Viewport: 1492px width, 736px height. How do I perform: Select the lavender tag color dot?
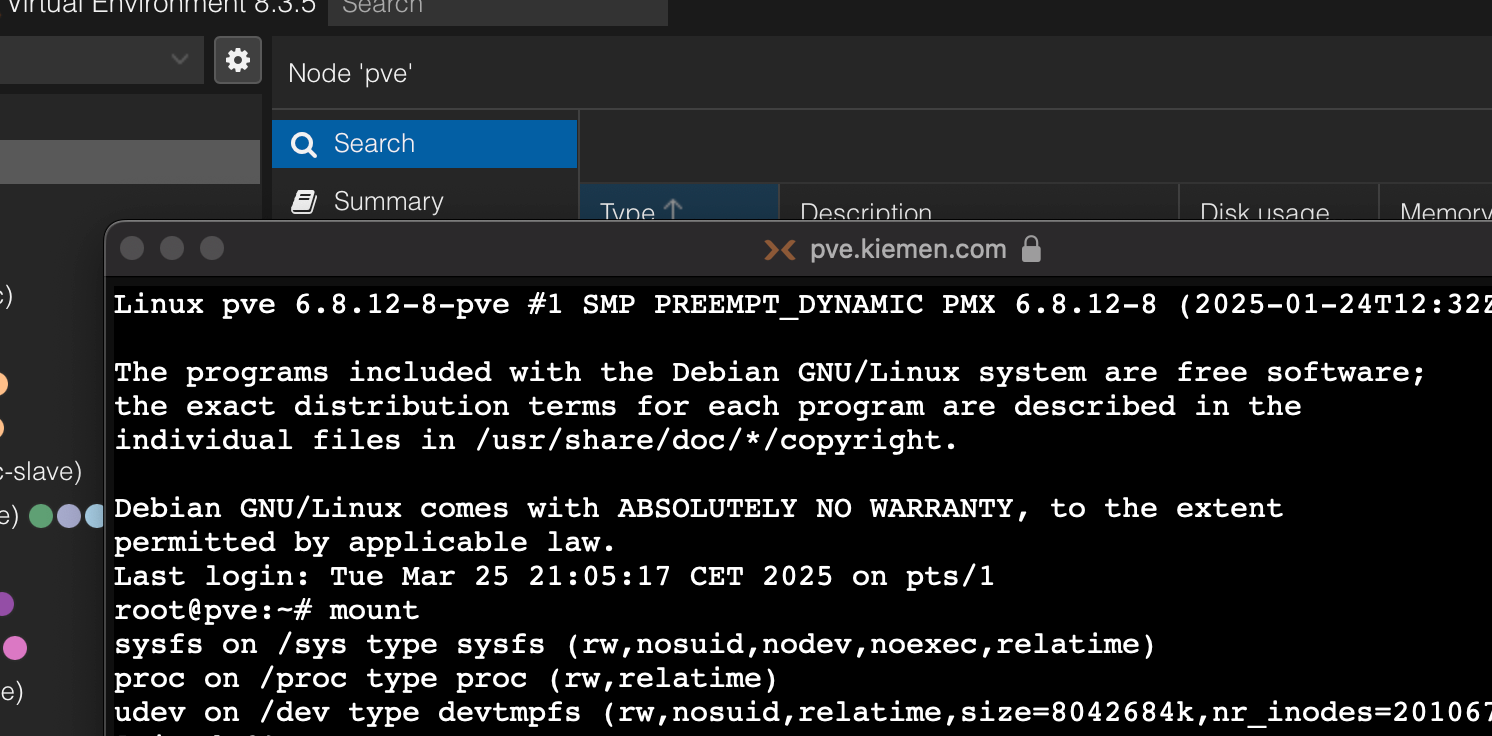[x=69, y=516]
